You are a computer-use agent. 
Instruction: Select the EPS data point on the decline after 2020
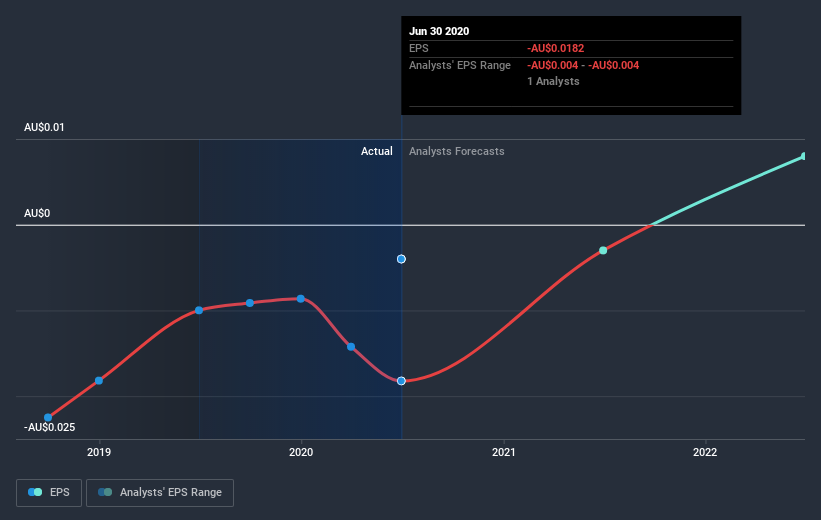(x=351, y=347)
